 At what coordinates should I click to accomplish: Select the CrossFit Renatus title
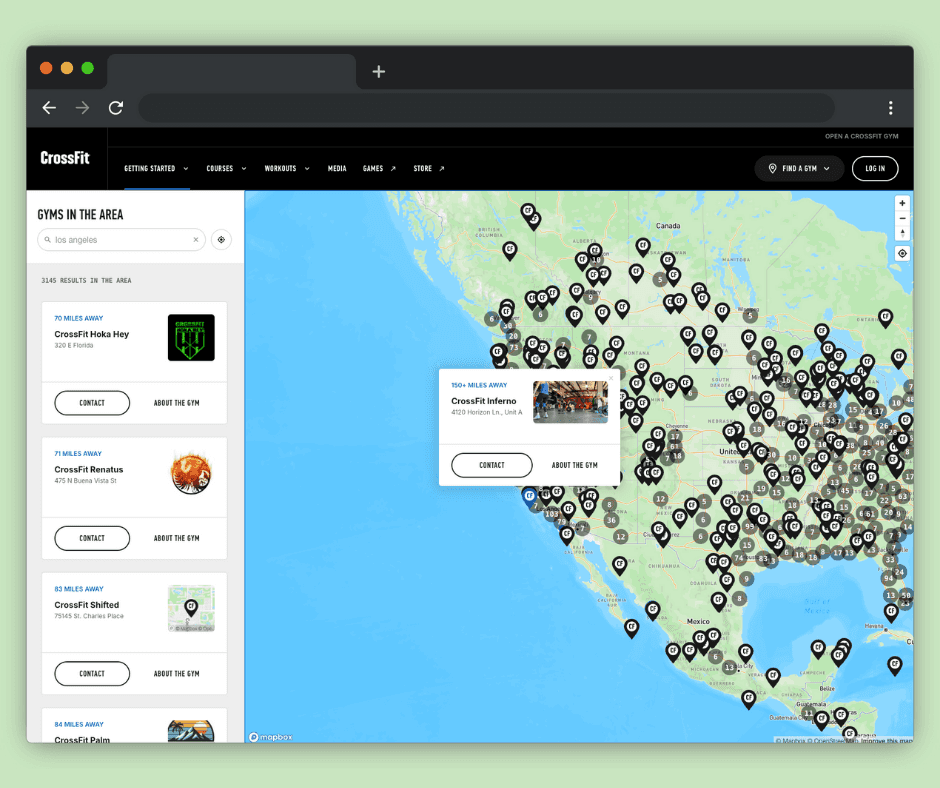[89, 470]
